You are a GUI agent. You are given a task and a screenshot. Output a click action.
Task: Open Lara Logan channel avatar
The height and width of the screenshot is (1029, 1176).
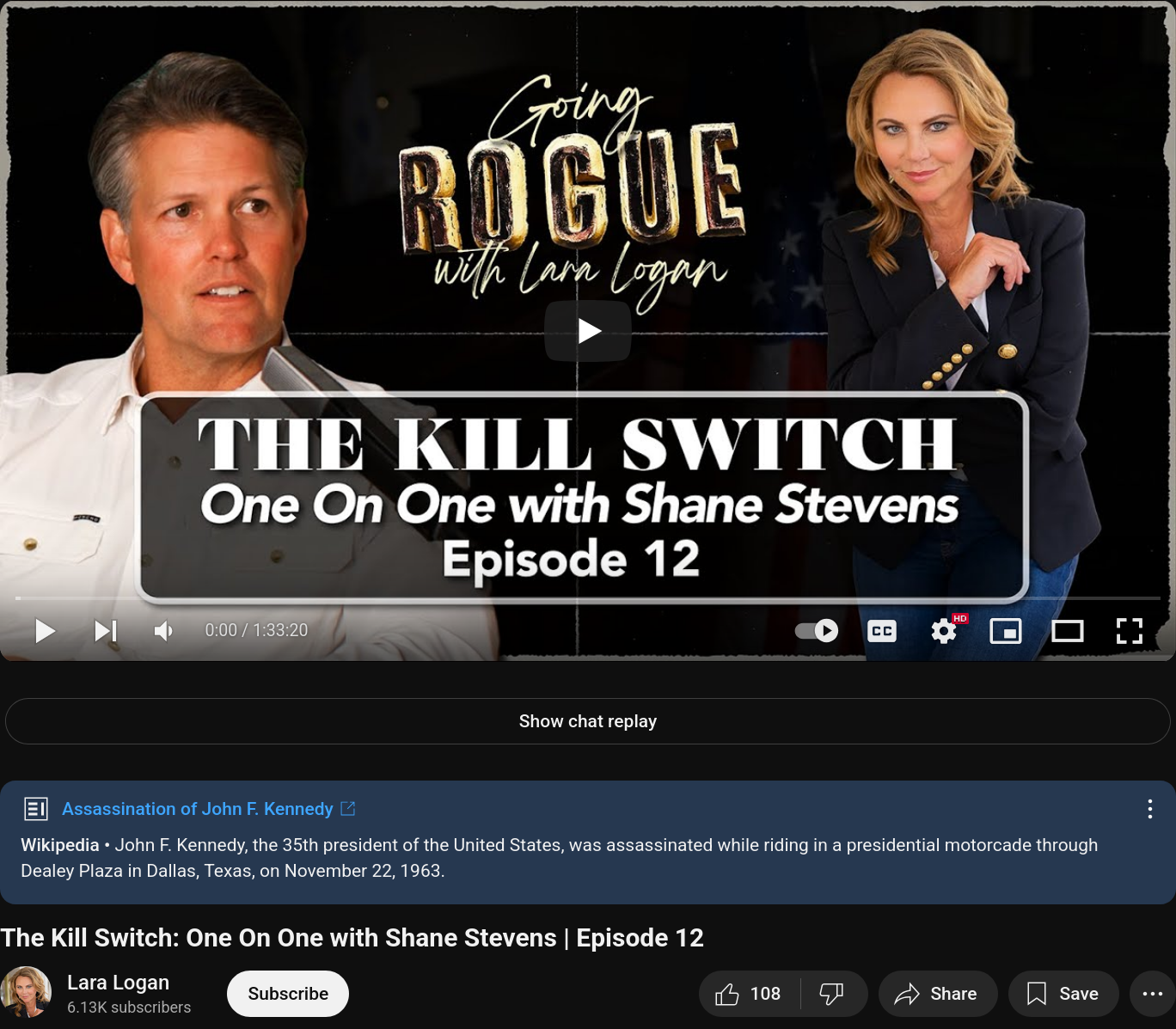point(26,992)
